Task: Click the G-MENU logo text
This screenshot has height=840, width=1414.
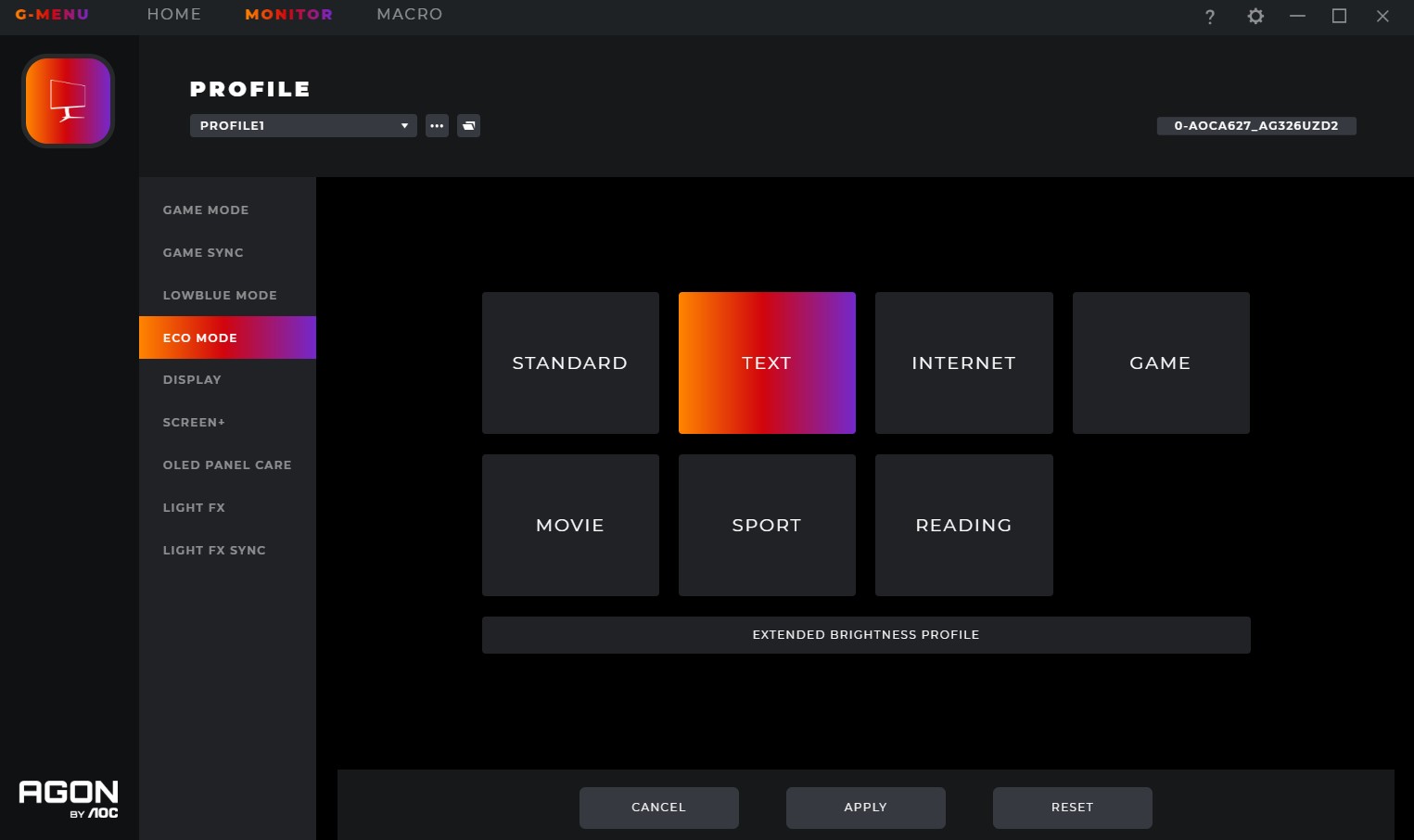Action: click(52, 14)
